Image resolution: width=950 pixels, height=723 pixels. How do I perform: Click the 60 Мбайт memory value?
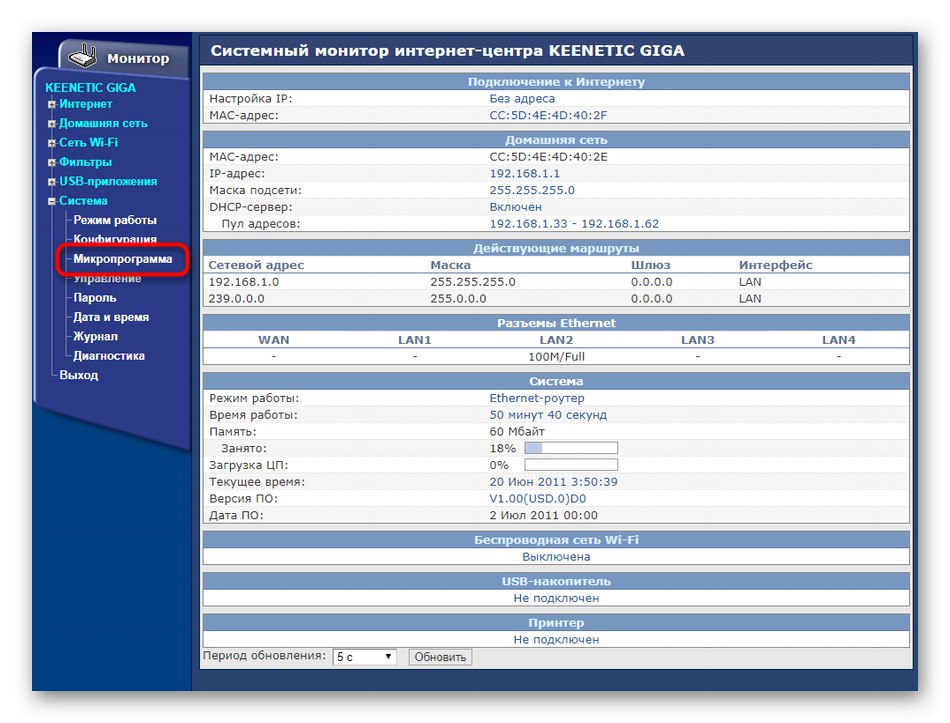pos(517,431)
